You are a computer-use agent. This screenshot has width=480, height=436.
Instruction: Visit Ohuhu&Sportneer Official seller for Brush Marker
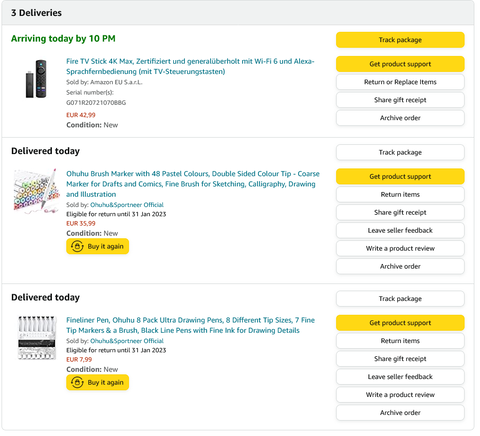coord(127,205)
